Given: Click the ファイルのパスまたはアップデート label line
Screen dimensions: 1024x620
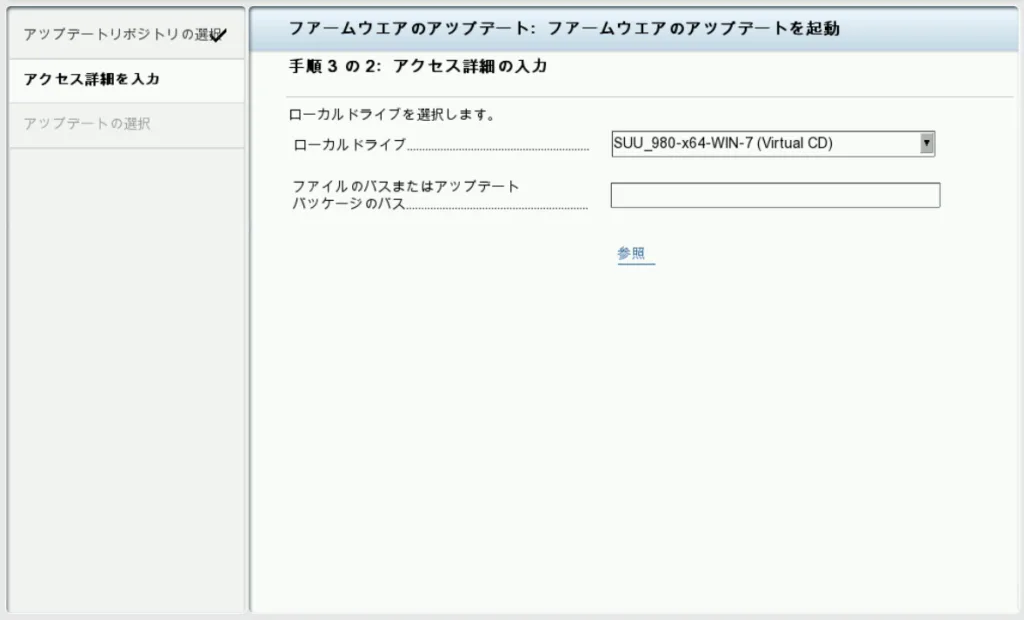Looking at the screenshot, I should point(406,186).
